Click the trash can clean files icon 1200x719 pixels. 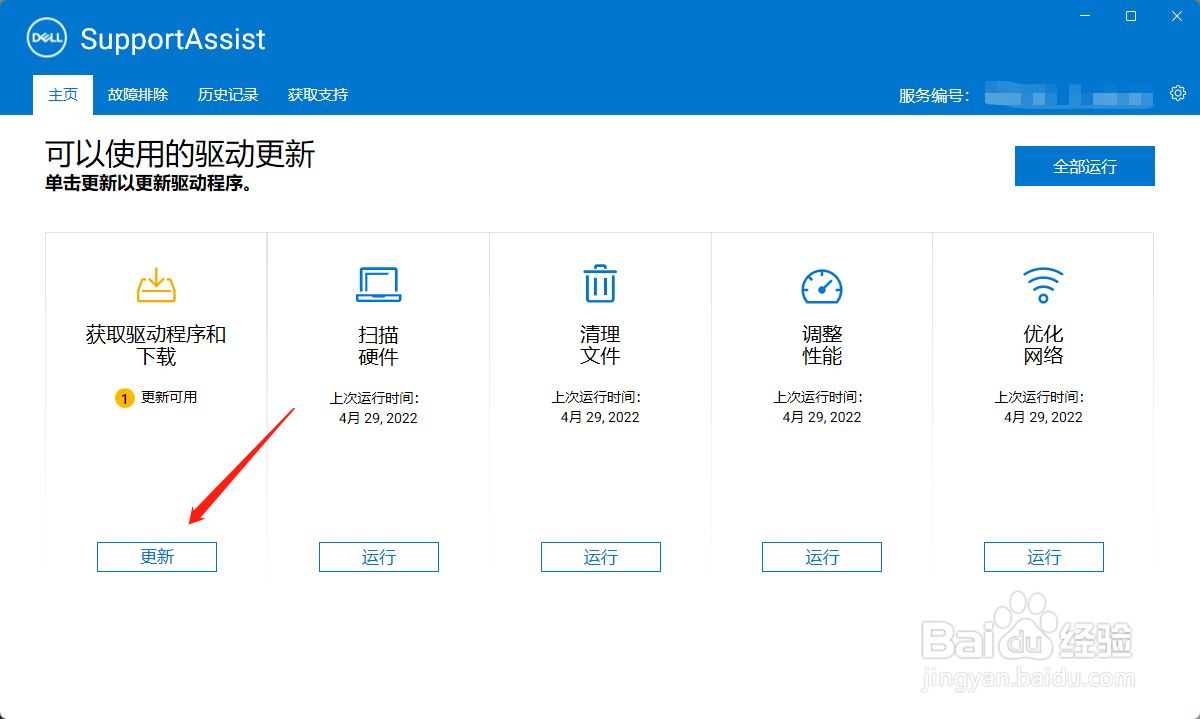(600, 284)
